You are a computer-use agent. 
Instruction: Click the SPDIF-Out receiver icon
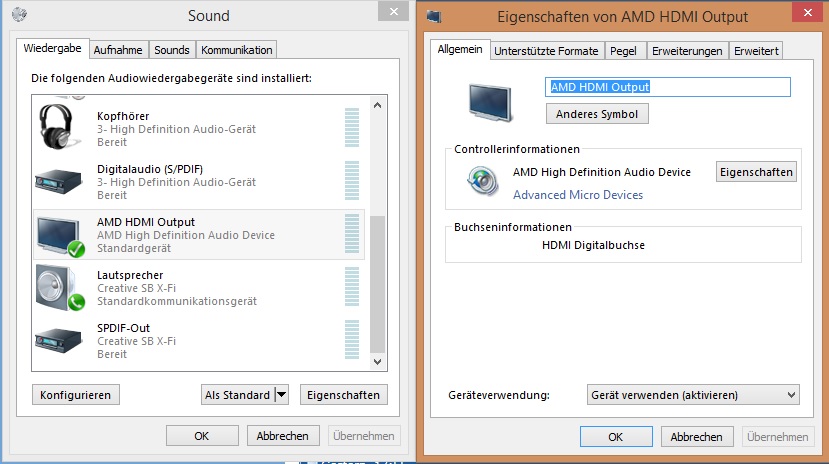(x=59, y=341)
